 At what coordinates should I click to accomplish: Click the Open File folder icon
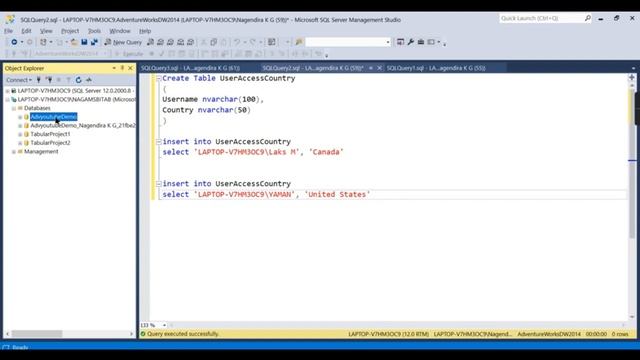(x=74, y=42)
